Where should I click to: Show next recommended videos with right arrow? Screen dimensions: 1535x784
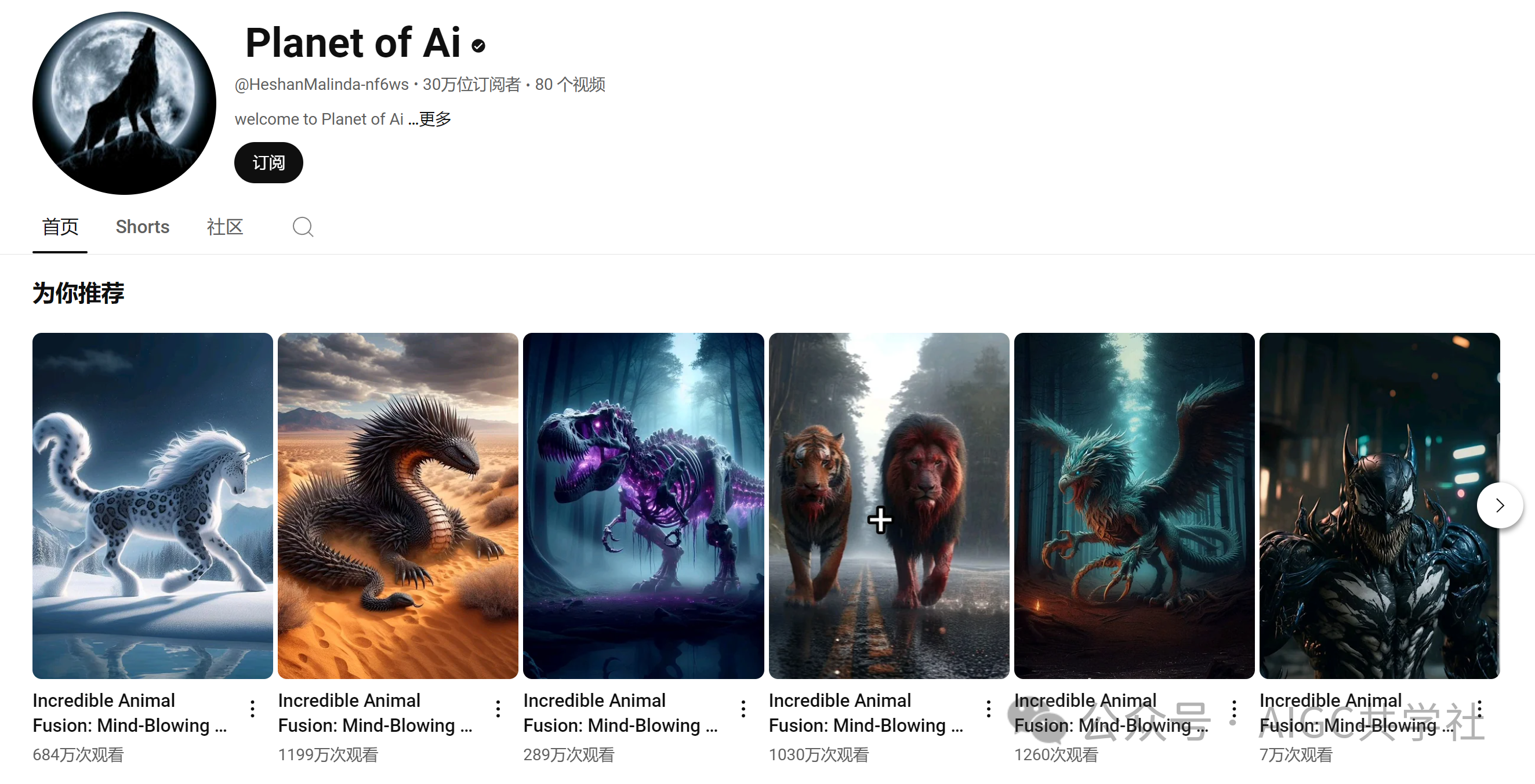pyautogui.click(x=1500, y=505)
